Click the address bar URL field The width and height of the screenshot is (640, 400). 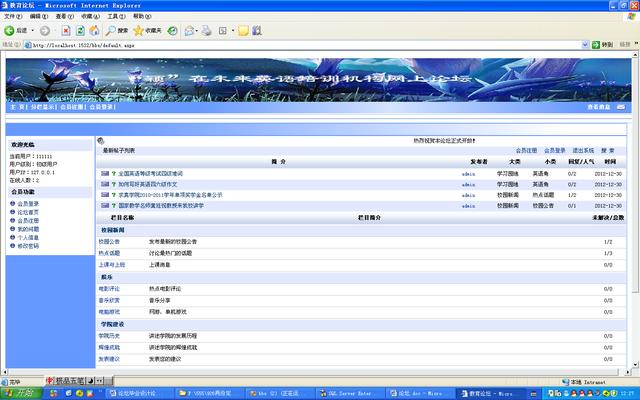tap(302, 45)
